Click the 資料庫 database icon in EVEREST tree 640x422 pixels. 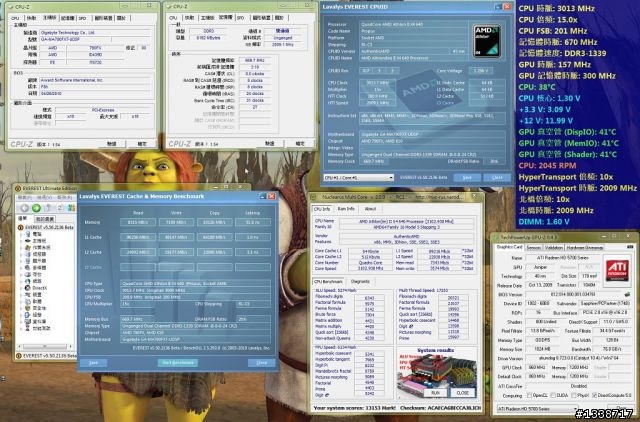pos(28,322)
